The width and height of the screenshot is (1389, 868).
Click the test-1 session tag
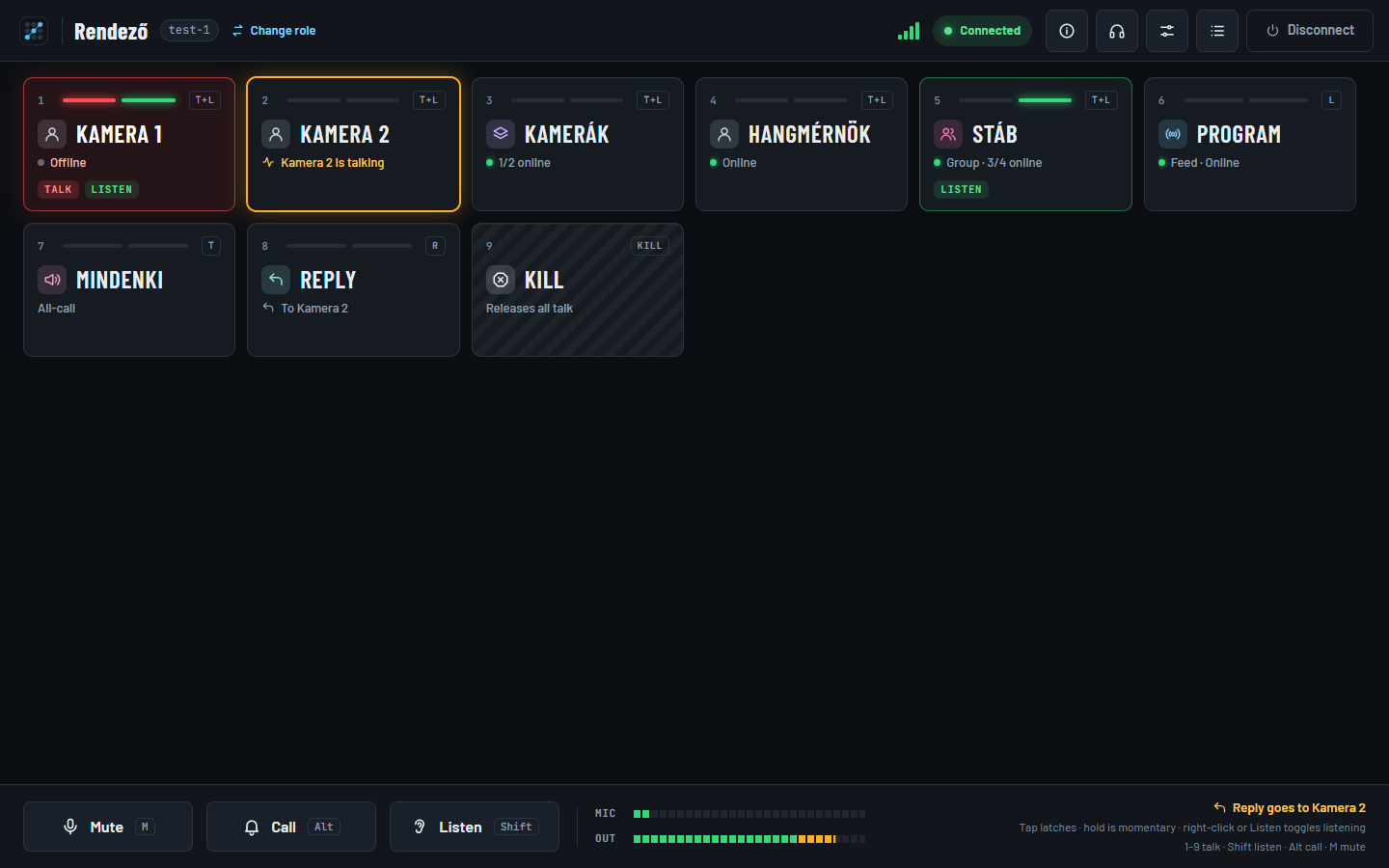tap(189, 31)
